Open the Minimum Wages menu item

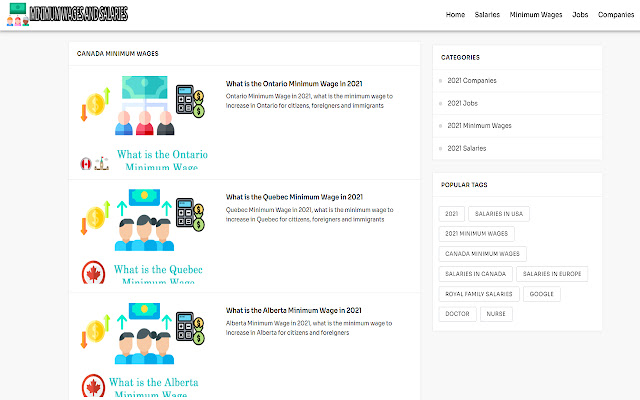point(536,15)
